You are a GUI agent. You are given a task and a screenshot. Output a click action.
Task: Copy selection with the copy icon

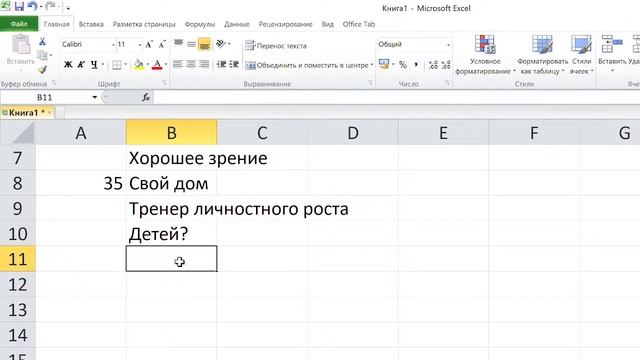(x=42, y=55)
